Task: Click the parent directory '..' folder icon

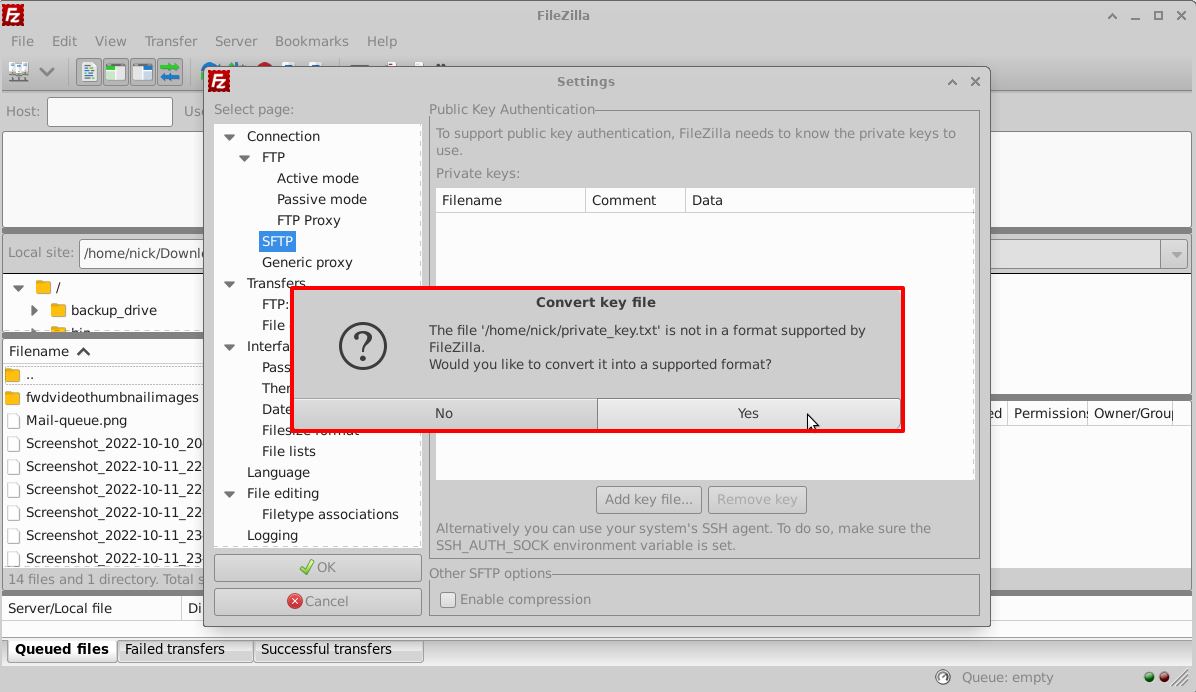Action: (13, 375)
